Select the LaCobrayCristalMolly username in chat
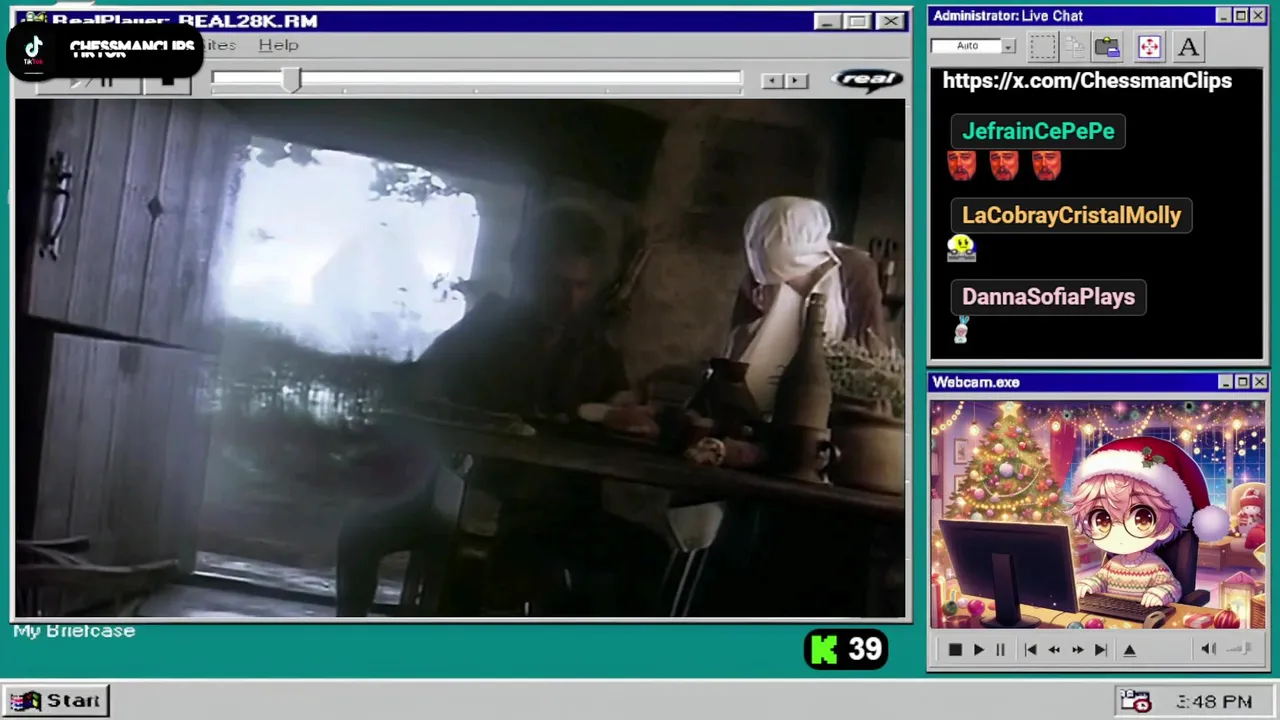The image size is (1280, 720). click(x=1071, y=215)
